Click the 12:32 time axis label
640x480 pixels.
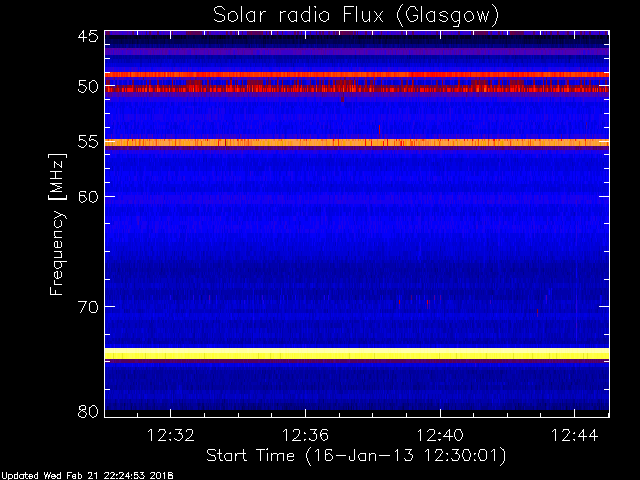(x=170, y=435)
